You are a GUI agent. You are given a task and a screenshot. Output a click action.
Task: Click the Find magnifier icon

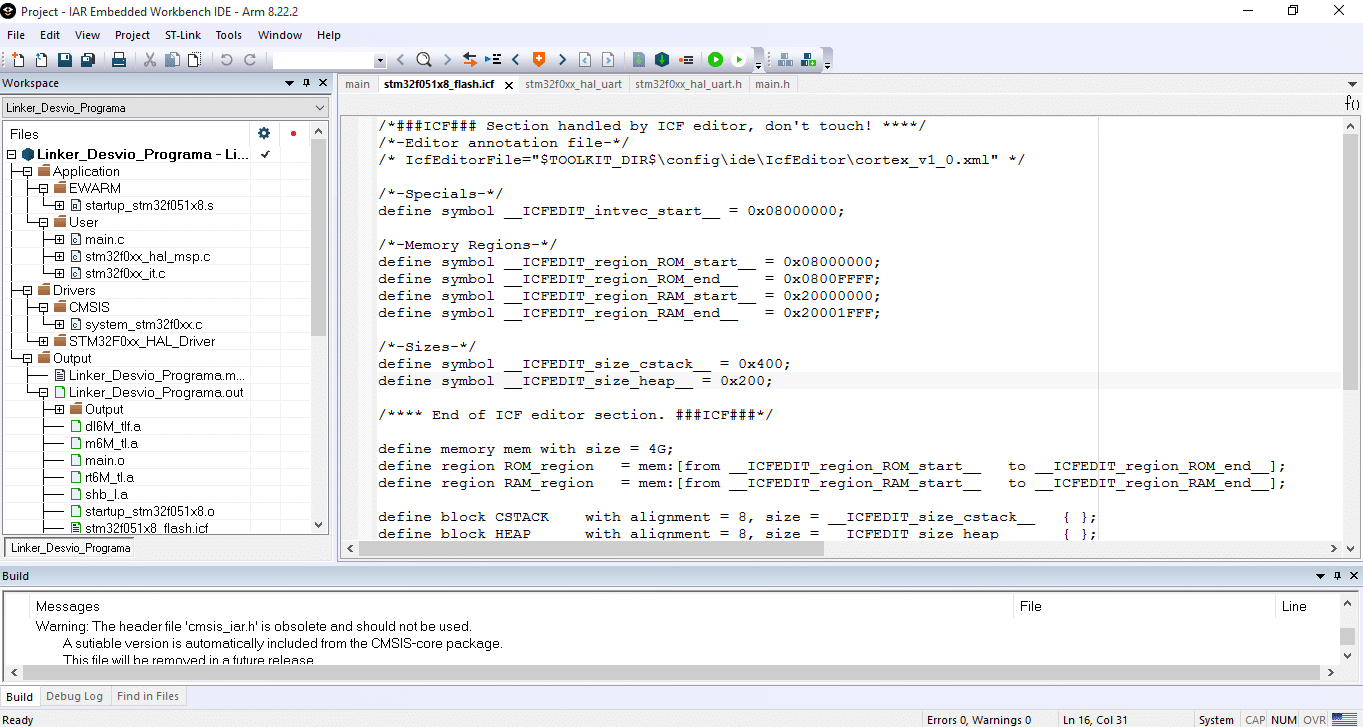tap(423, 60)
